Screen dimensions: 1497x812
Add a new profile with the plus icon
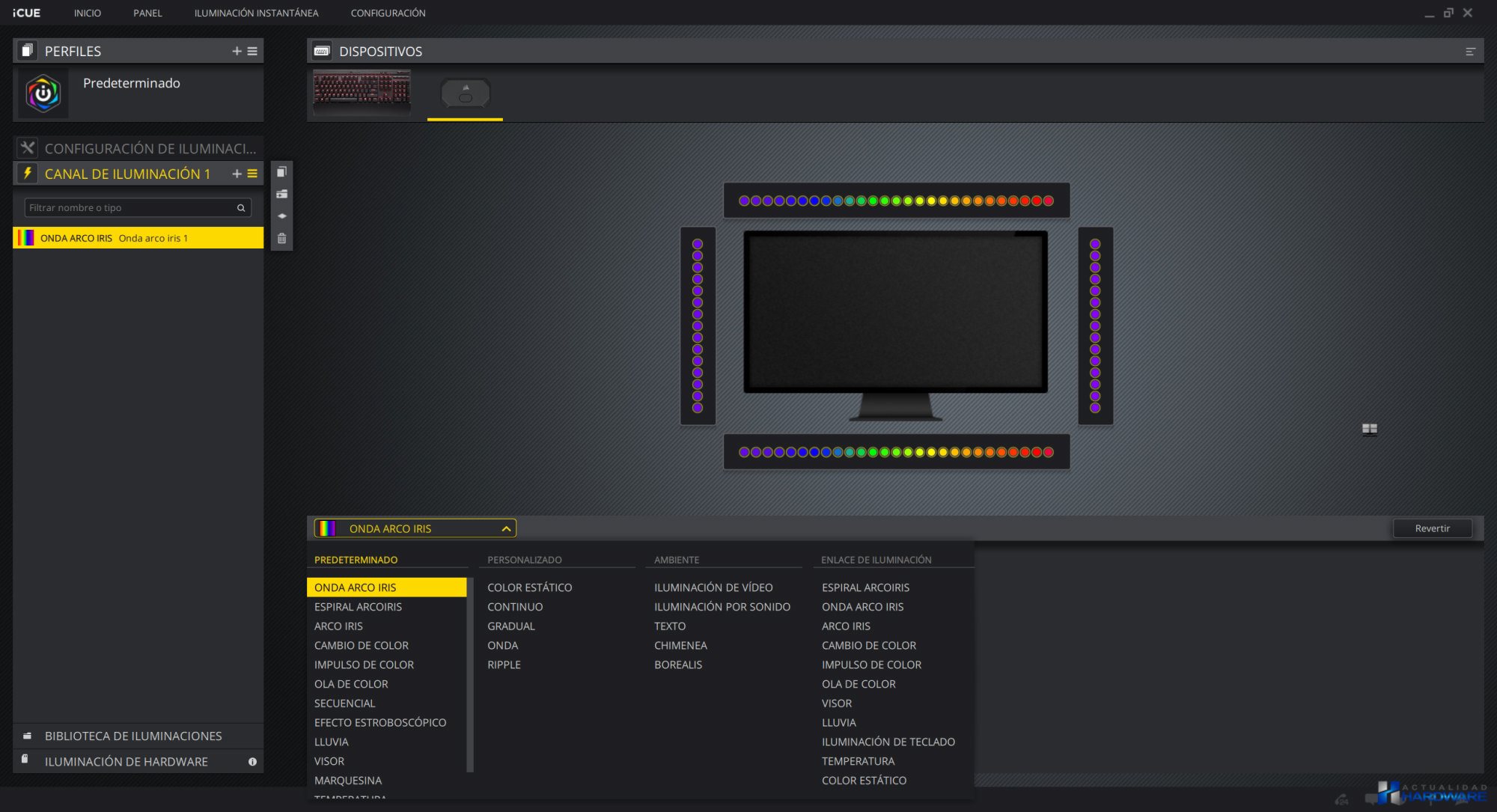[x=237, y=51]
